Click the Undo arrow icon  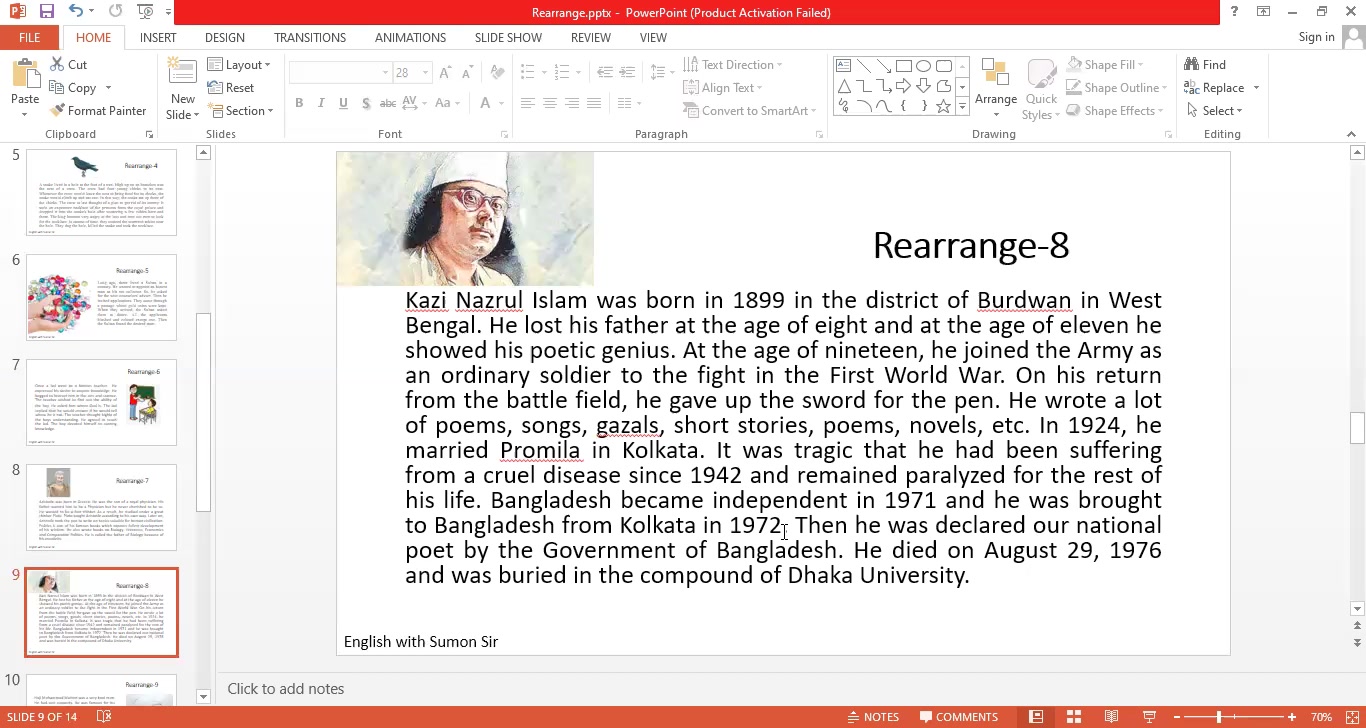coord(77,12)
